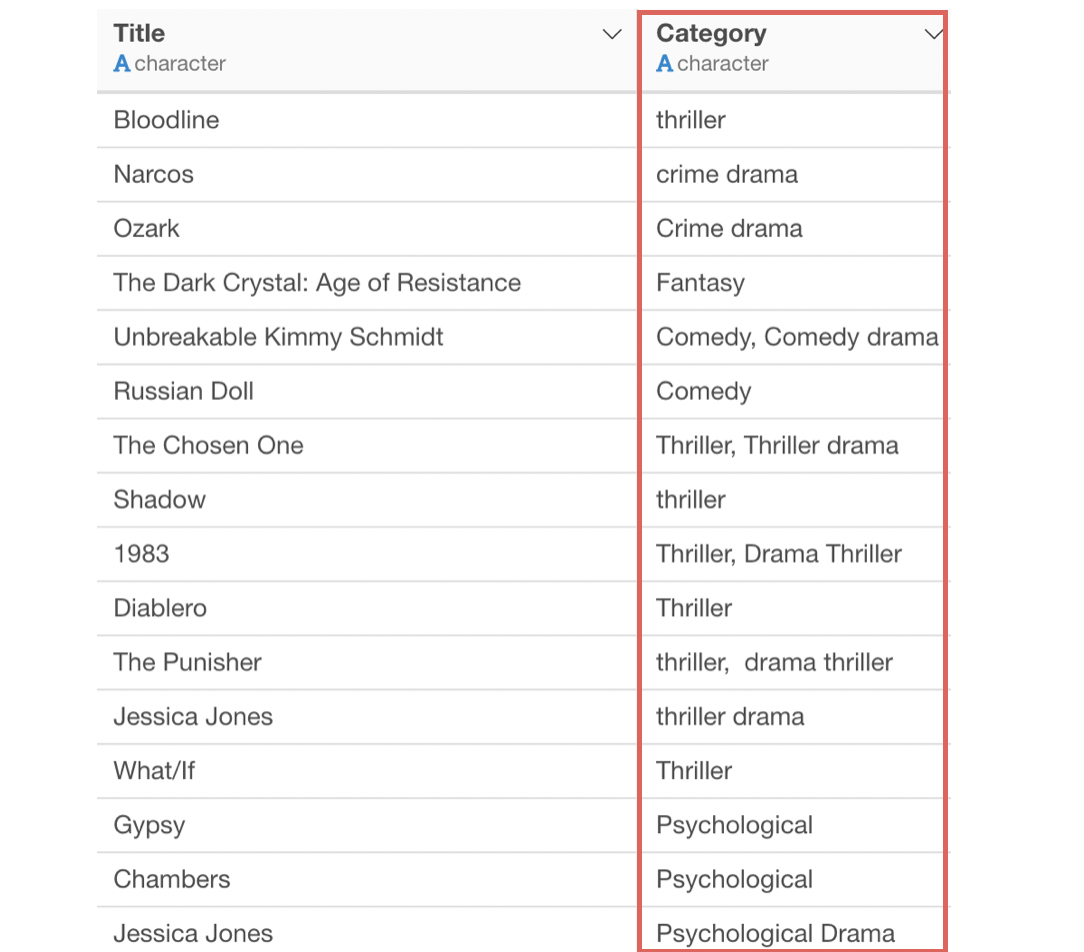Screen dimensions: 1084x952
Task: Click the Unbreakable Kimmy Schmidt cell
Action: 367,337
